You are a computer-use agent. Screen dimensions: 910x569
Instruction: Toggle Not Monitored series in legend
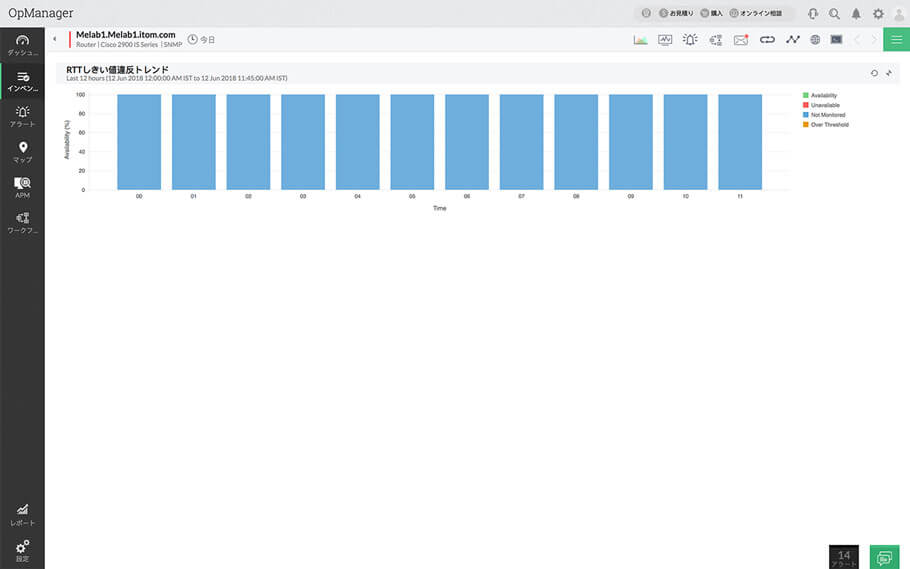827,115
